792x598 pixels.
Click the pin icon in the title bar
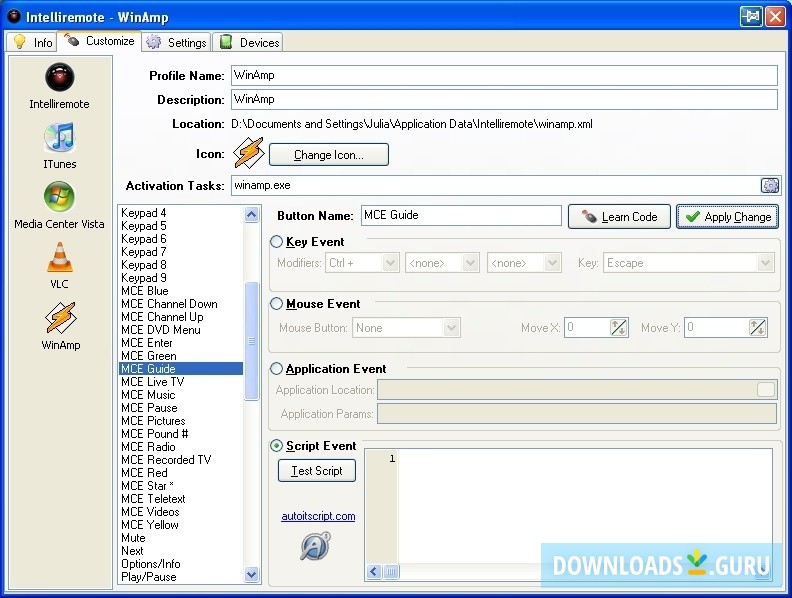pos(751,17)
